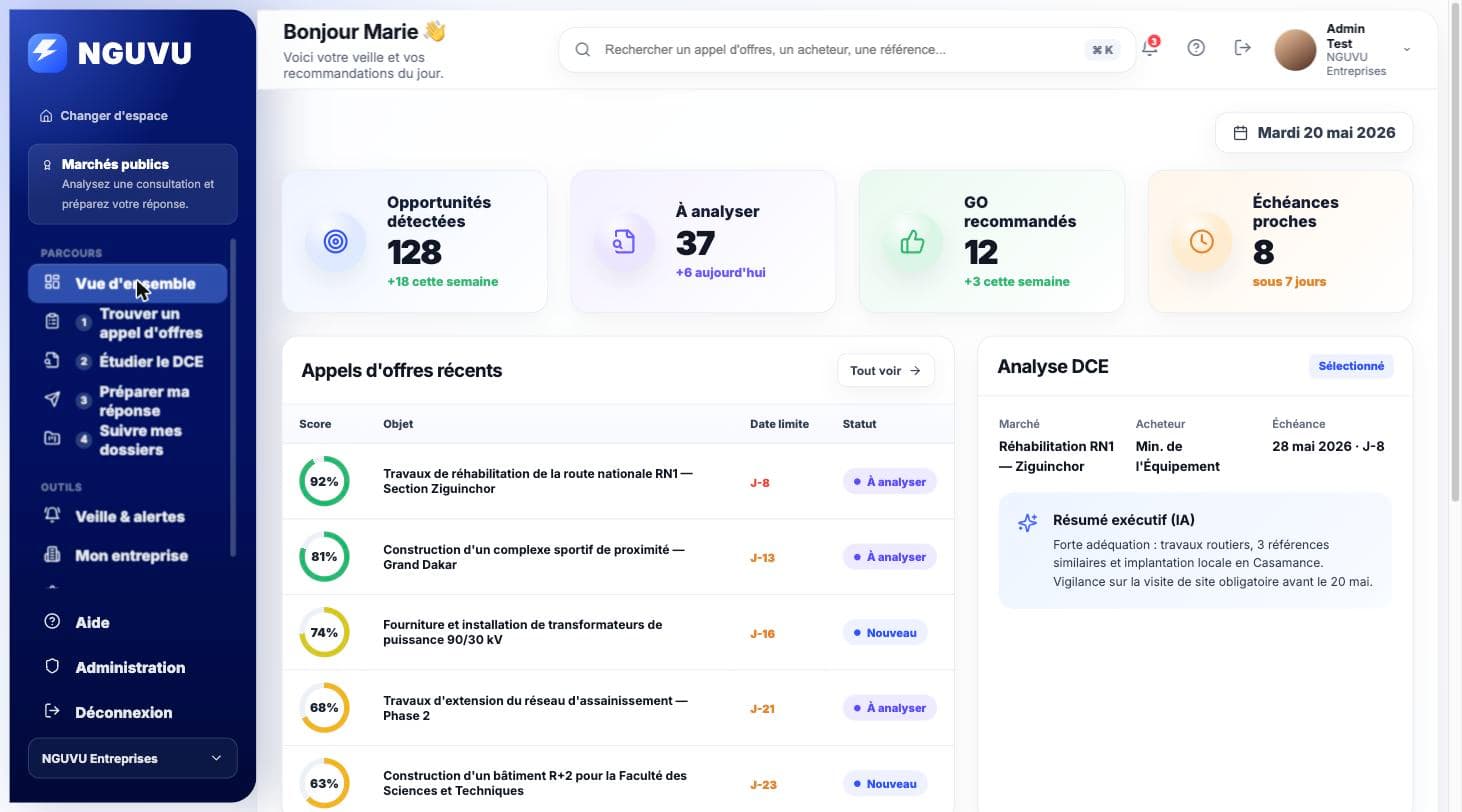Click the help question mark icon in header
Image resolution: width=1462 pixels, height=812 pixels.
(1196, 48)
